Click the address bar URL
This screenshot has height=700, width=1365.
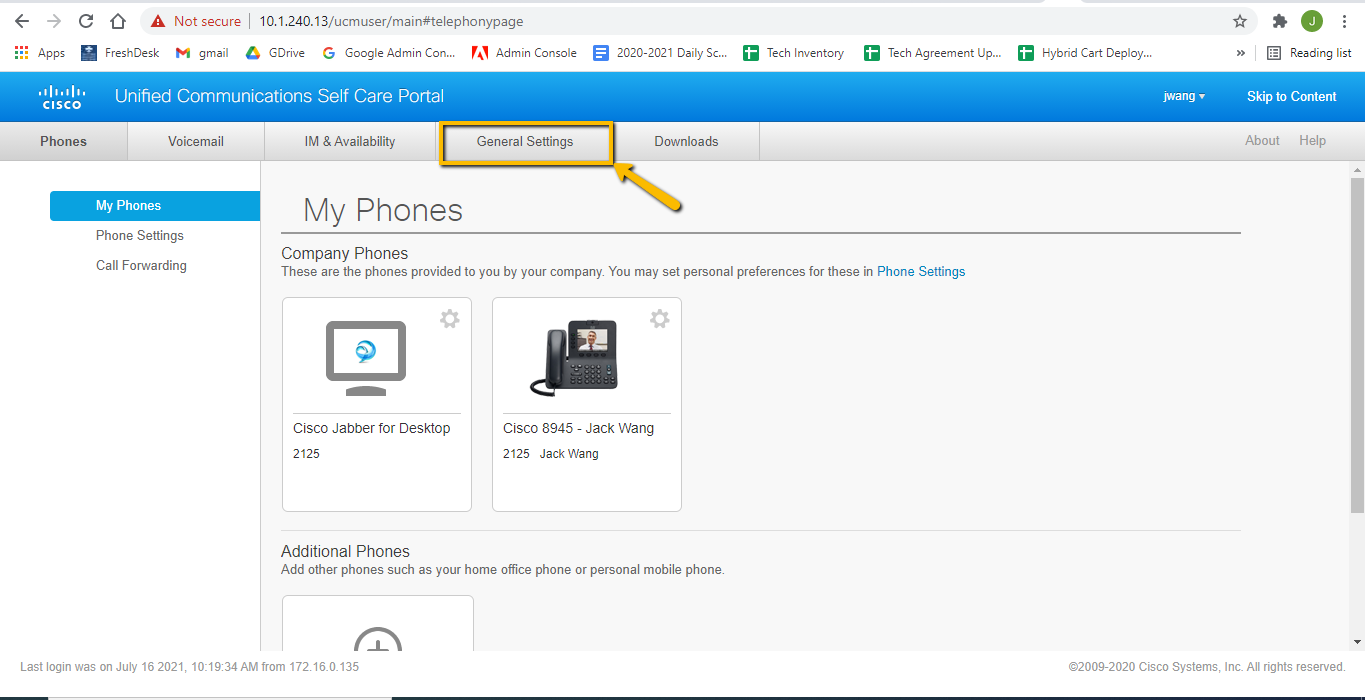click(391, 21)
